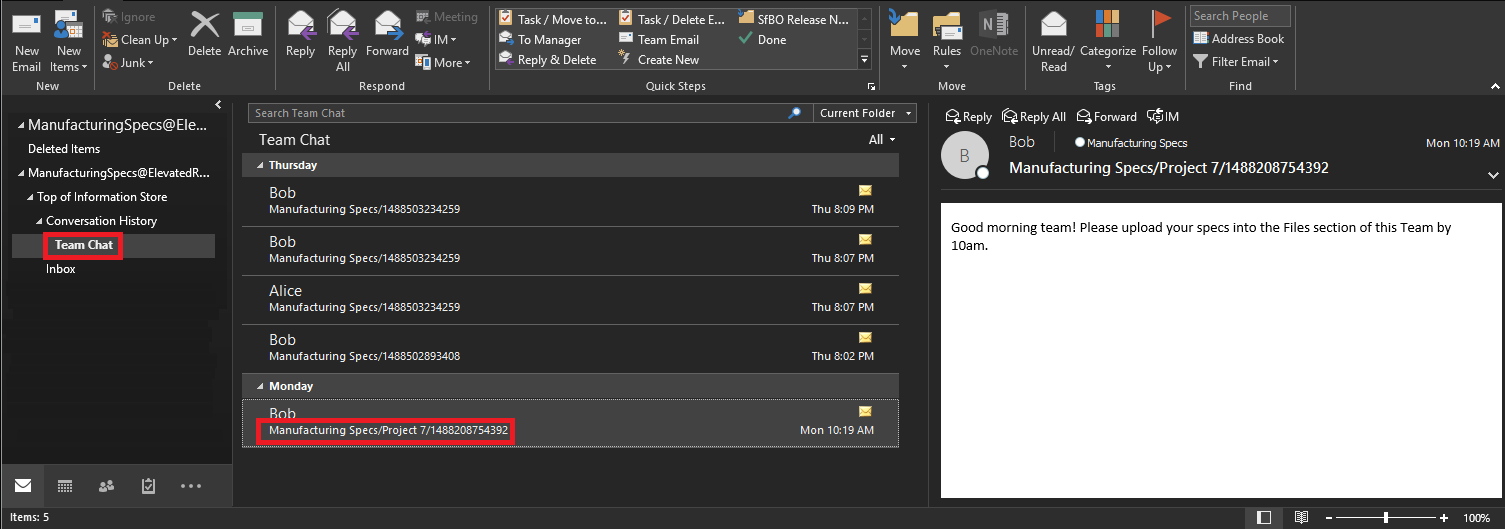
Task: Open the New Items dropdown
Action: 68,40
